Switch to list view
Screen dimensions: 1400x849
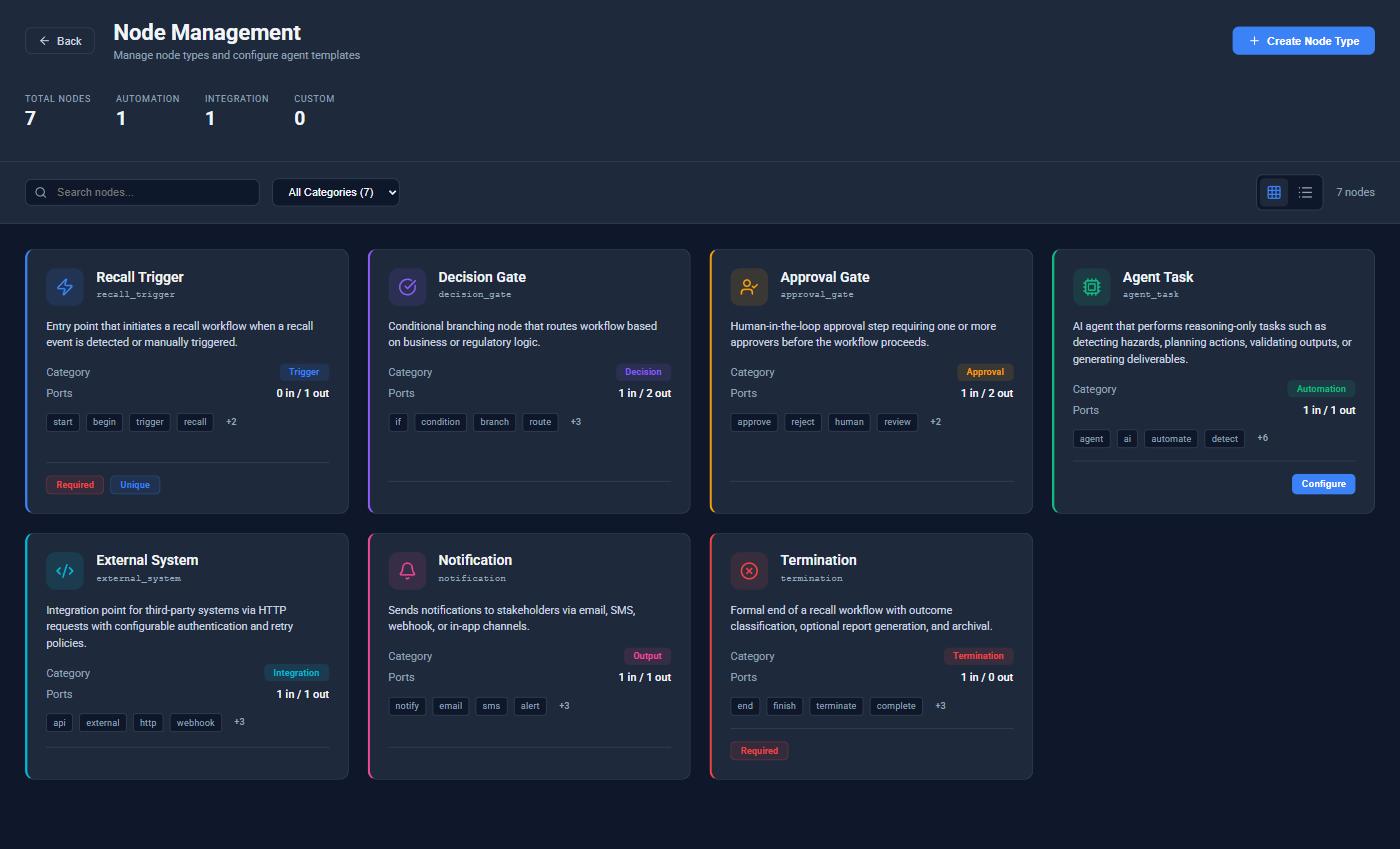click(1305, 192)
